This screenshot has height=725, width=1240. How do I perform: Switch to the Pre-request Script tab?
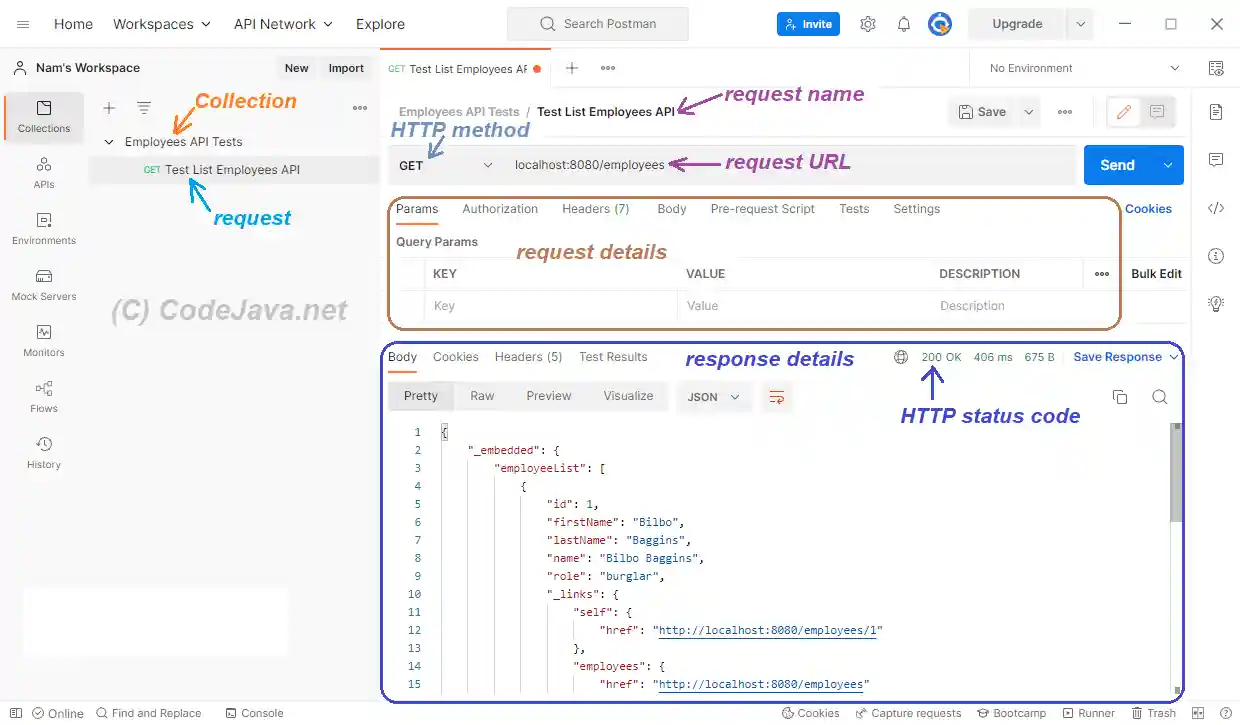[762, 209]
